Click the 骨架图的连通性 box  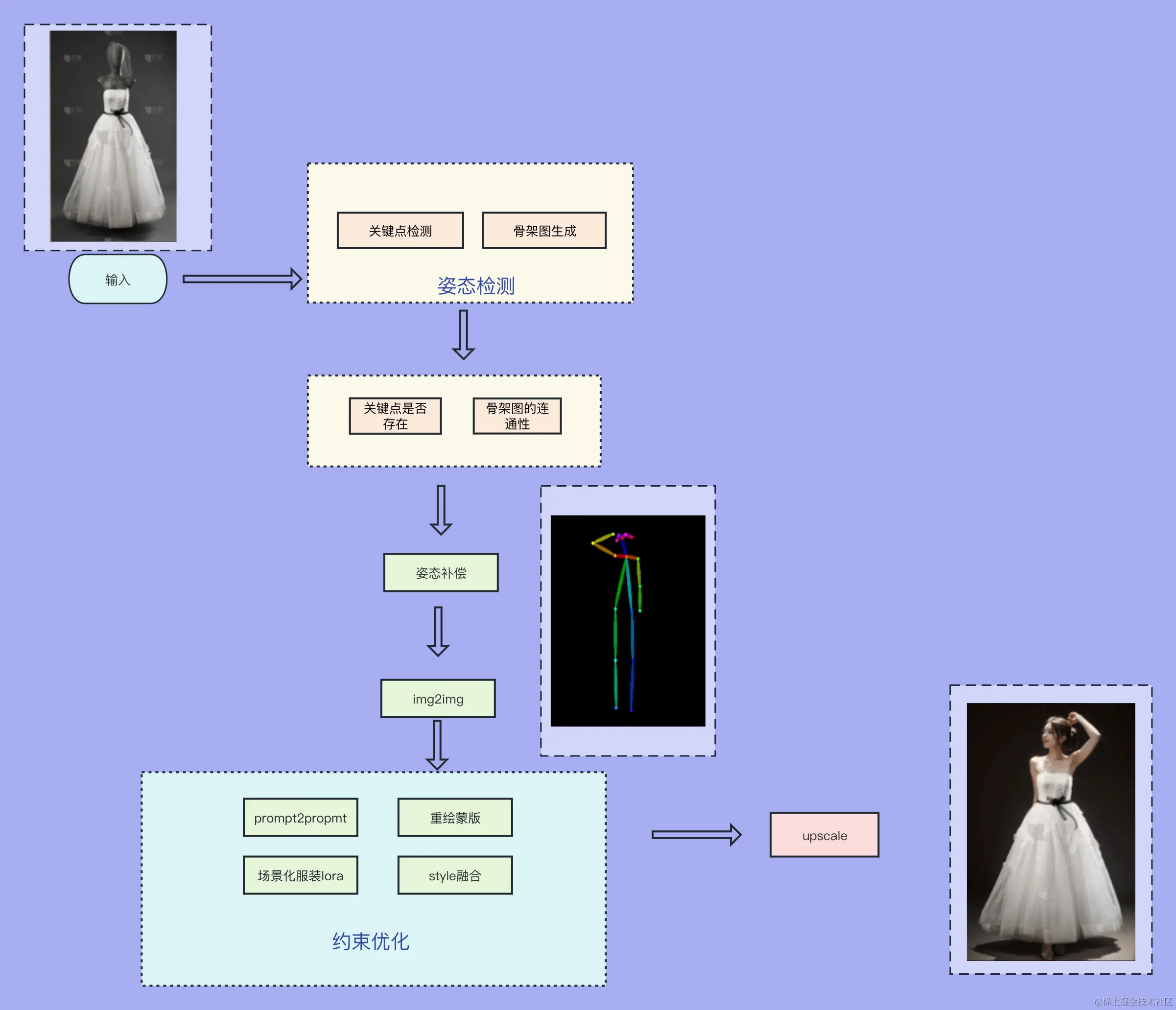click(517, 416)
